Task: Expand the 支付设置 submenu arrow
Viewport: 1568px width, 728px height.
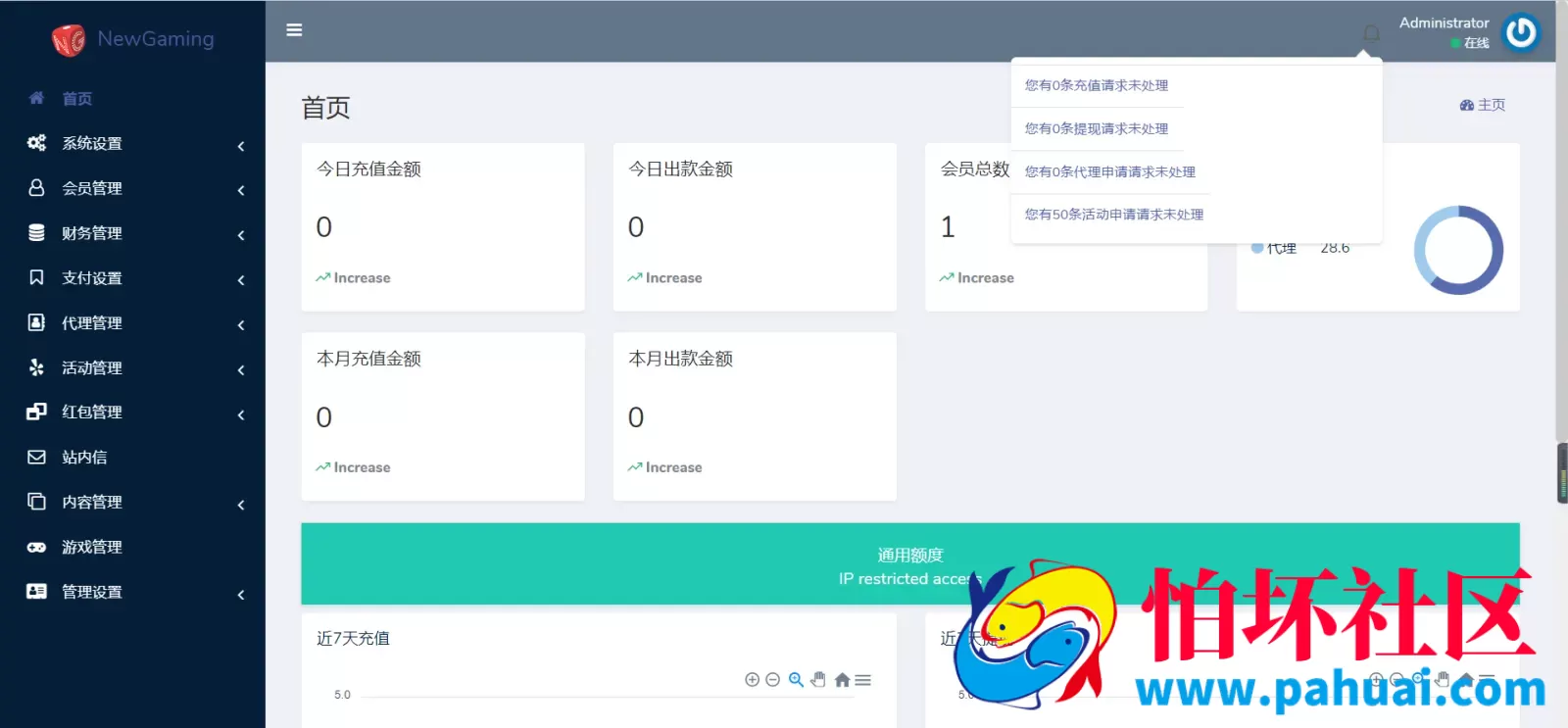Action: pyautogui.click(x=241, y=280)
